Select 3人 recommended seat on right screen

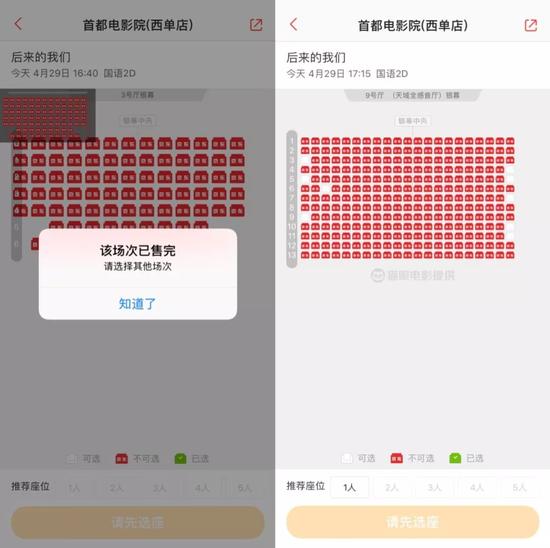434,487
